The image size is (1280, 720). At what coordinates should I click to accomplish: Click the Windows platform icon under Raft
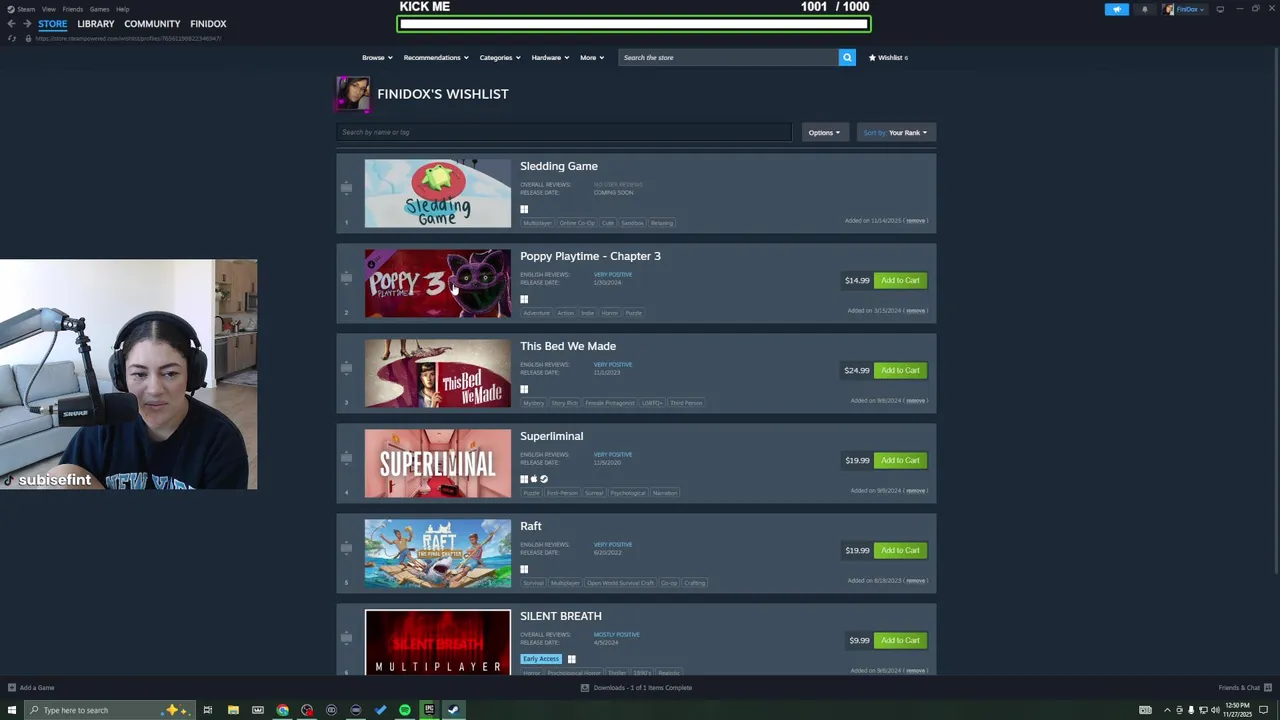(524, 569)
